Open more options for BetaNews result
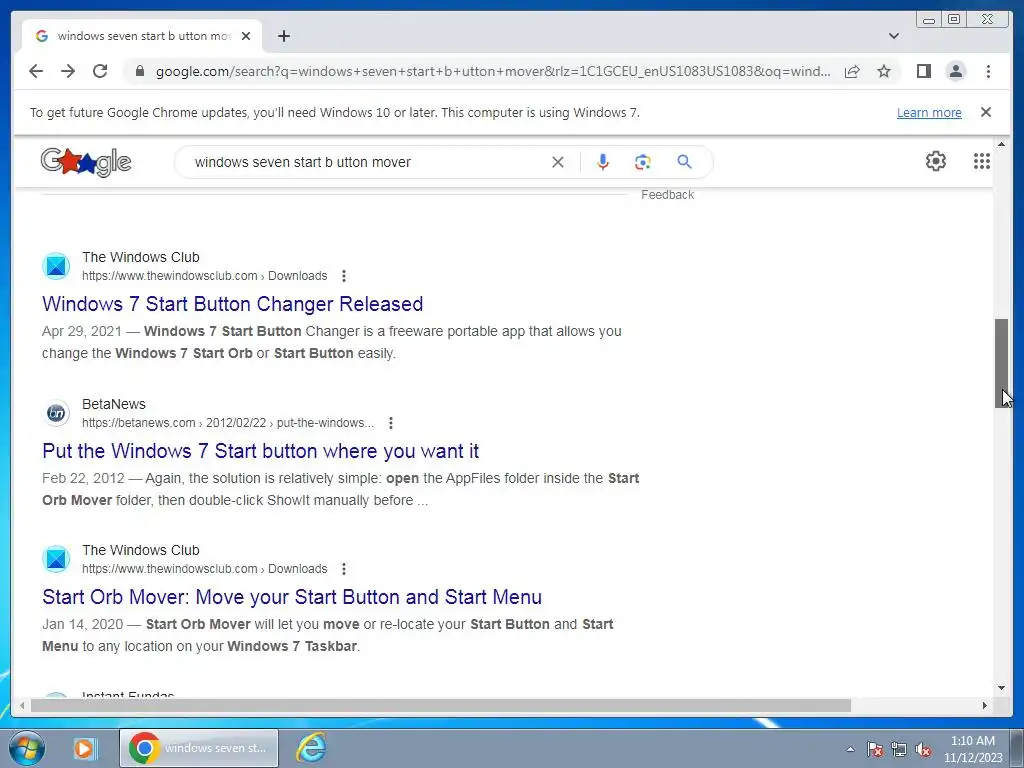 (391, 423)
